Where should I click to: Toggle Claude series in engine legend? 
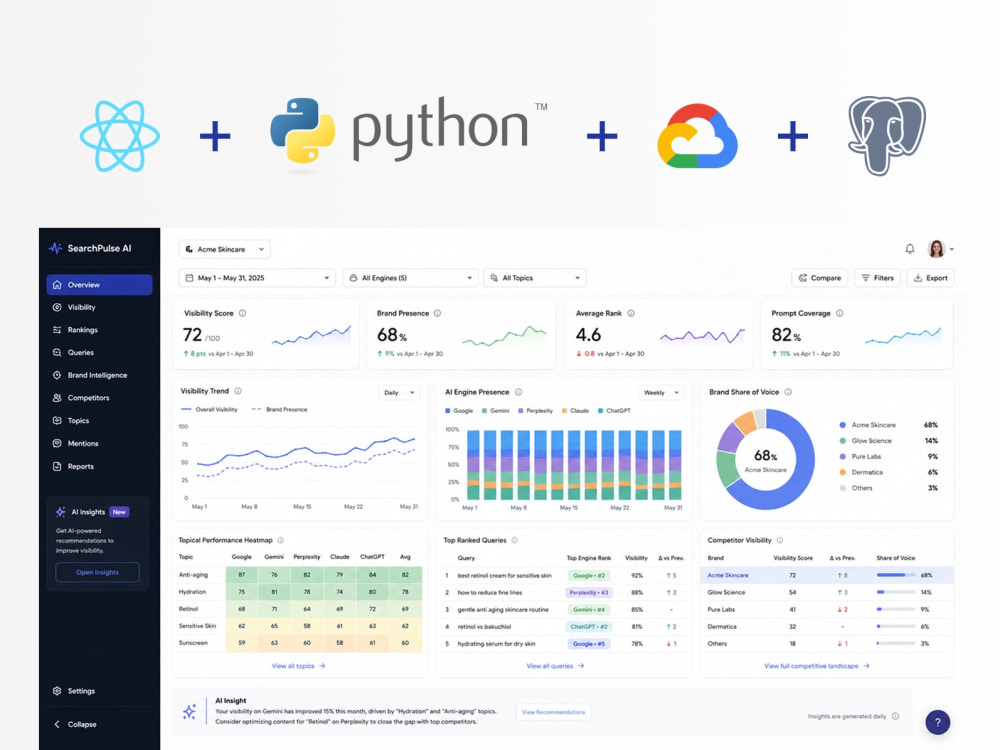click(x=575, y=411)
